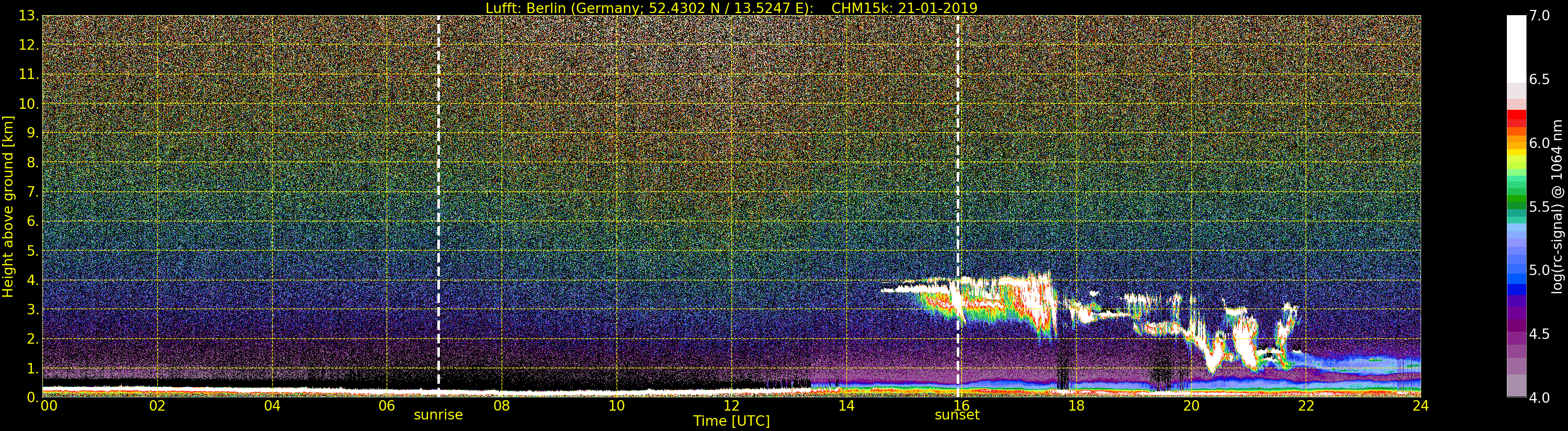Click the "08" time axis tick label
Image resolution: width=1568 pixels, height=431 pixels.
click(502, 406)
